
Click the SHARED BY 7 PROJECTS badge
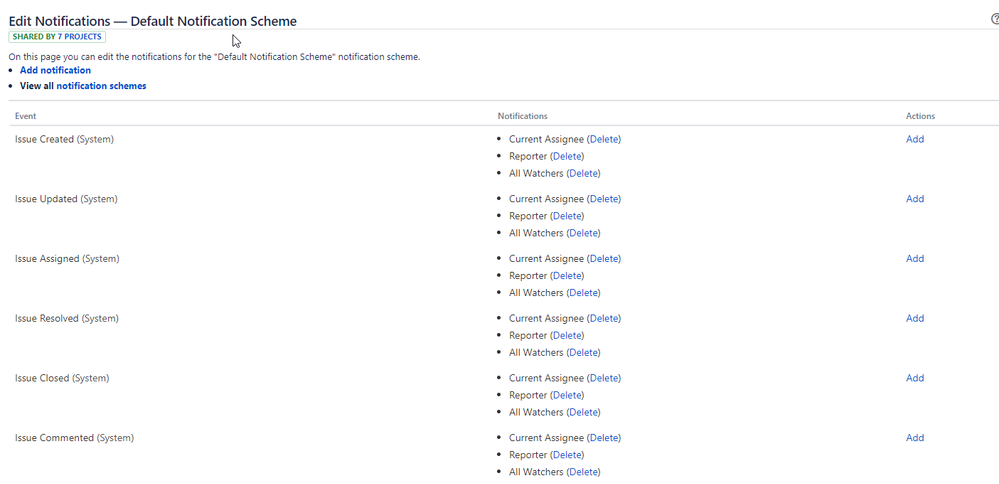(x=57, y=37)
